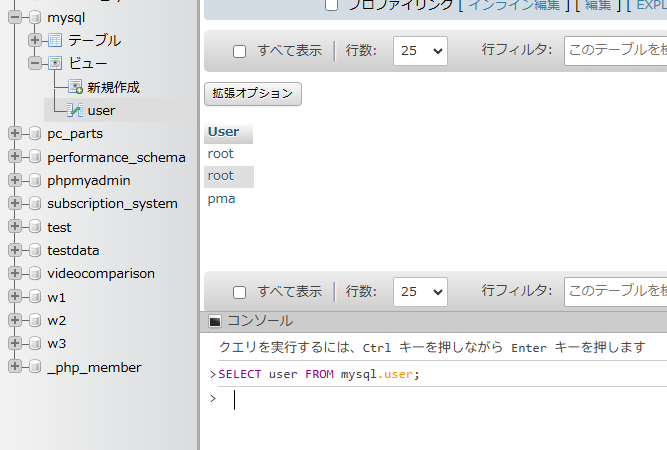Click the インライン編集 link
This screenshot has height=450, width=667.
[x=514, y=5]
